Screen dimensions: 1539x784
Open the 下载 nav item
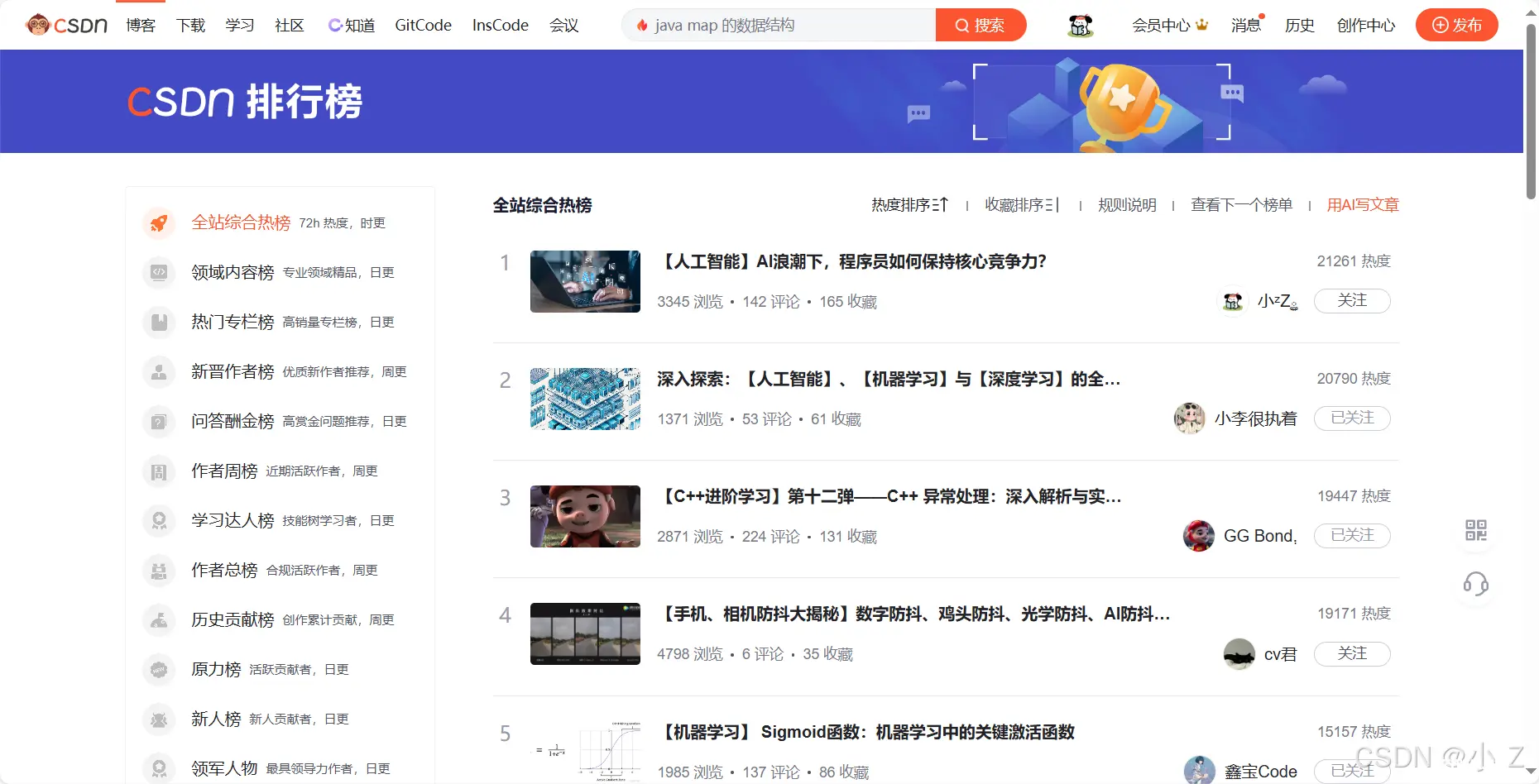[190, 25]
